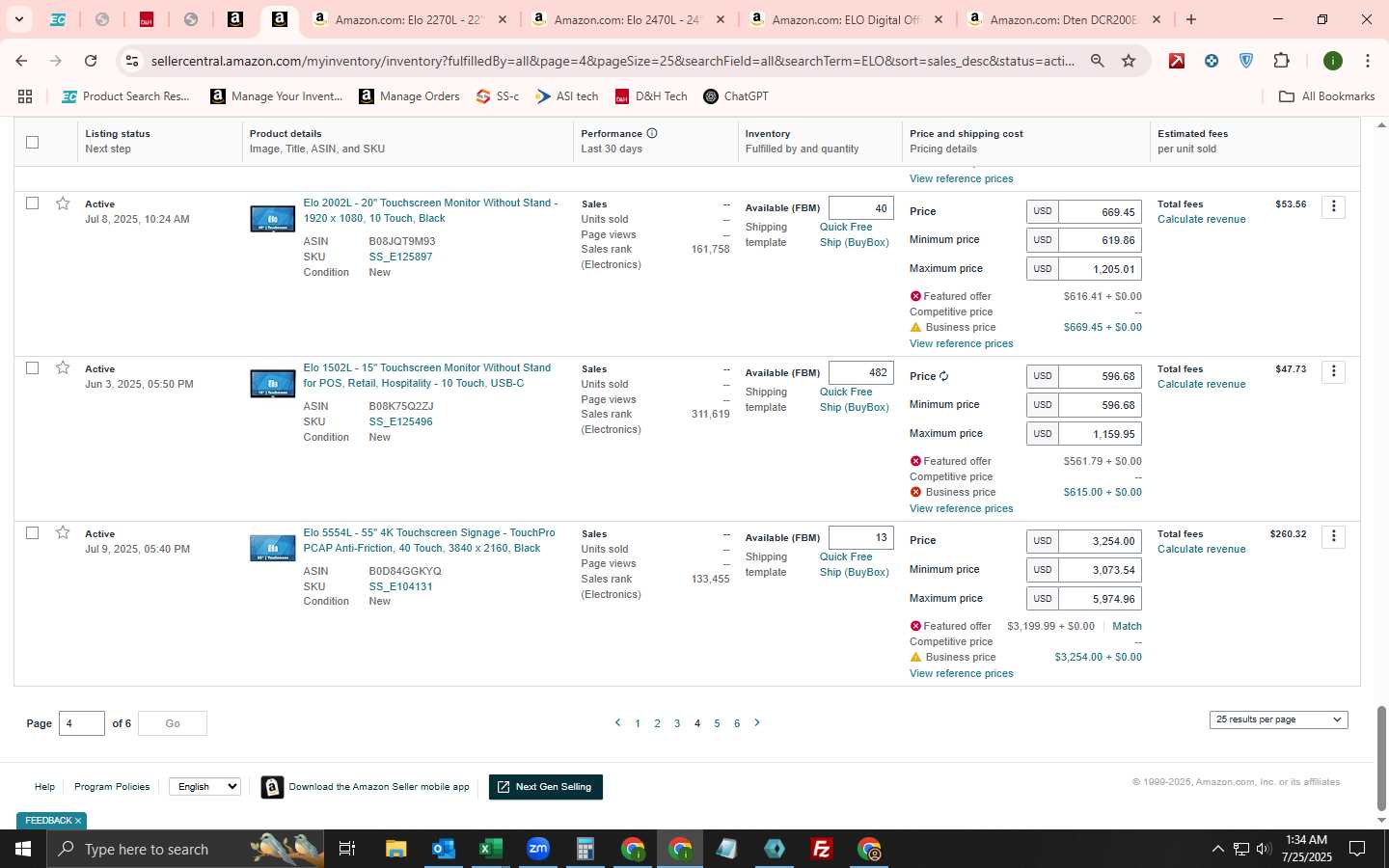Edit the 3,073.54 minimum price field
The image size is (1389, 868).
pyautogui.click(x=1100, y=570)
